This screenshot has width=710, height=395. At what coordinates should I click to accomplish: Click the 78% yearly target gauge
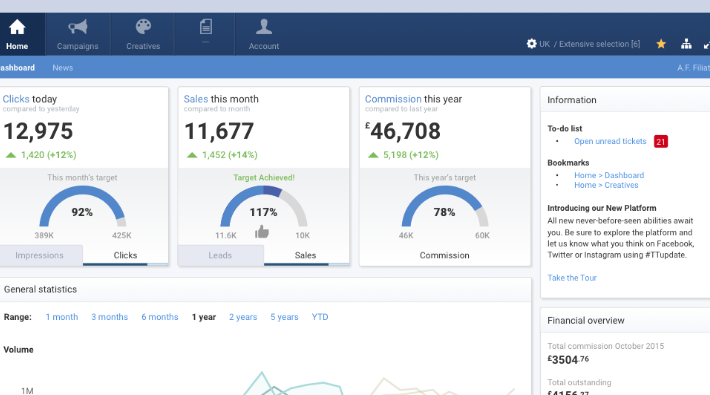[x=445, y=207]
